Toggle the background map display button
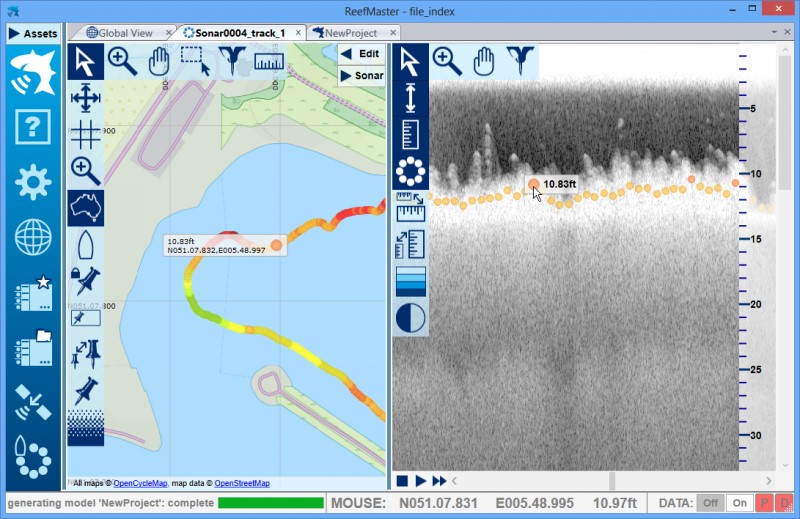Viewport: 800px width, 519px height. pyautogui.click(x=85, y=207)
